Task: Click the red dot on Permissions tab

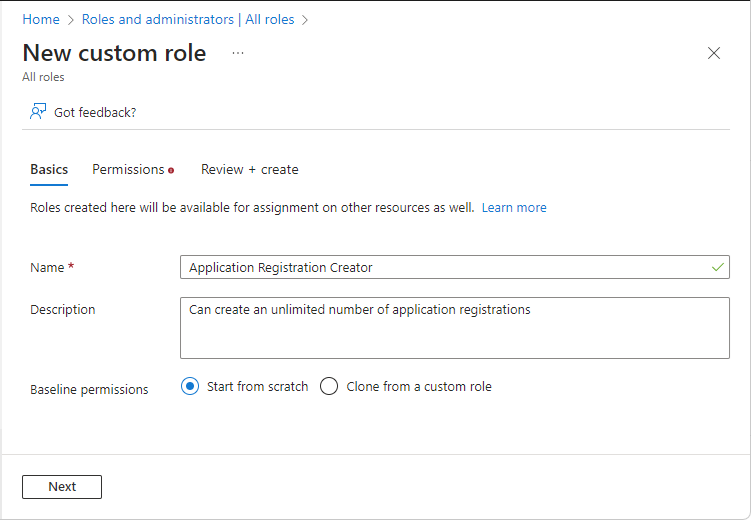Action: [x=171, y=170]
